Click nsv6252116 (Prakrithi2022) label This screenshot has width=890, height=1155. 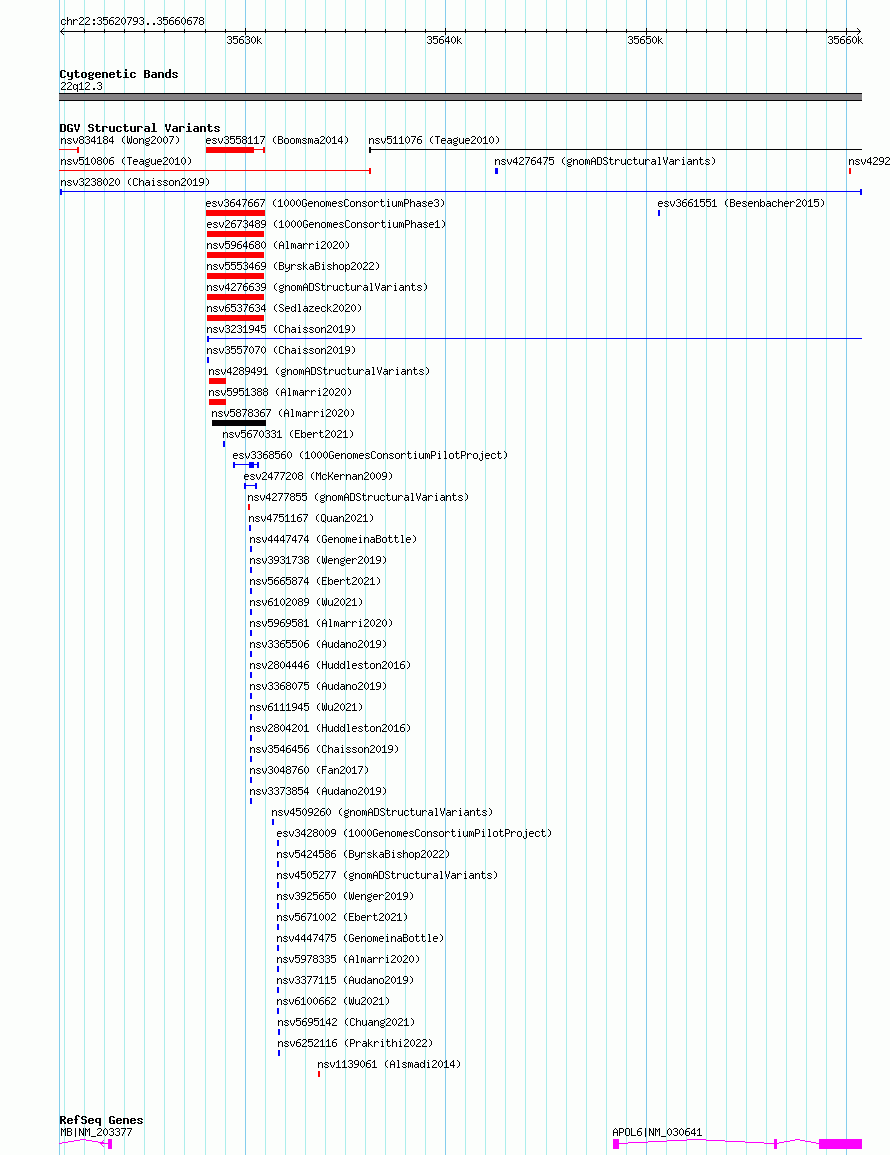pyautogui.click(x=355, y=1043)
